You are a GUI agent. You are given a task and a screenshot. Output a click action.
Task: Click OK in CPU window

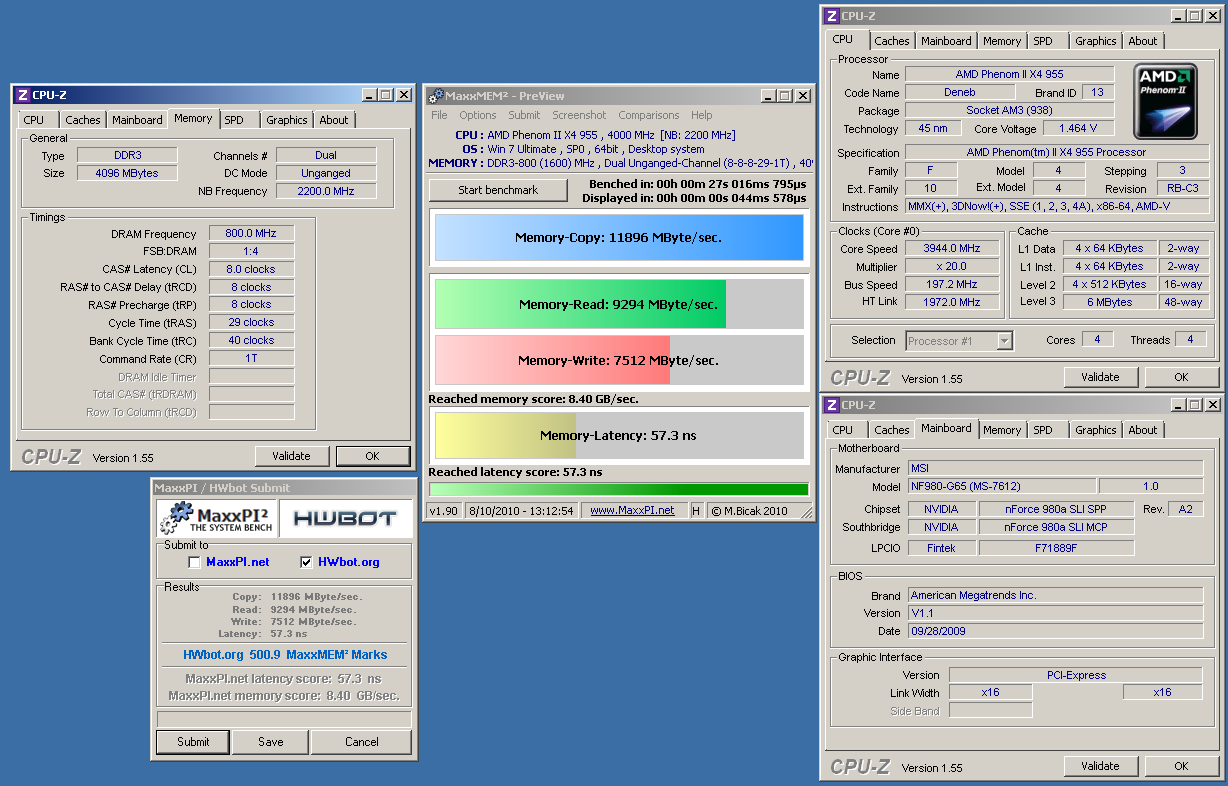point(1181,377)
